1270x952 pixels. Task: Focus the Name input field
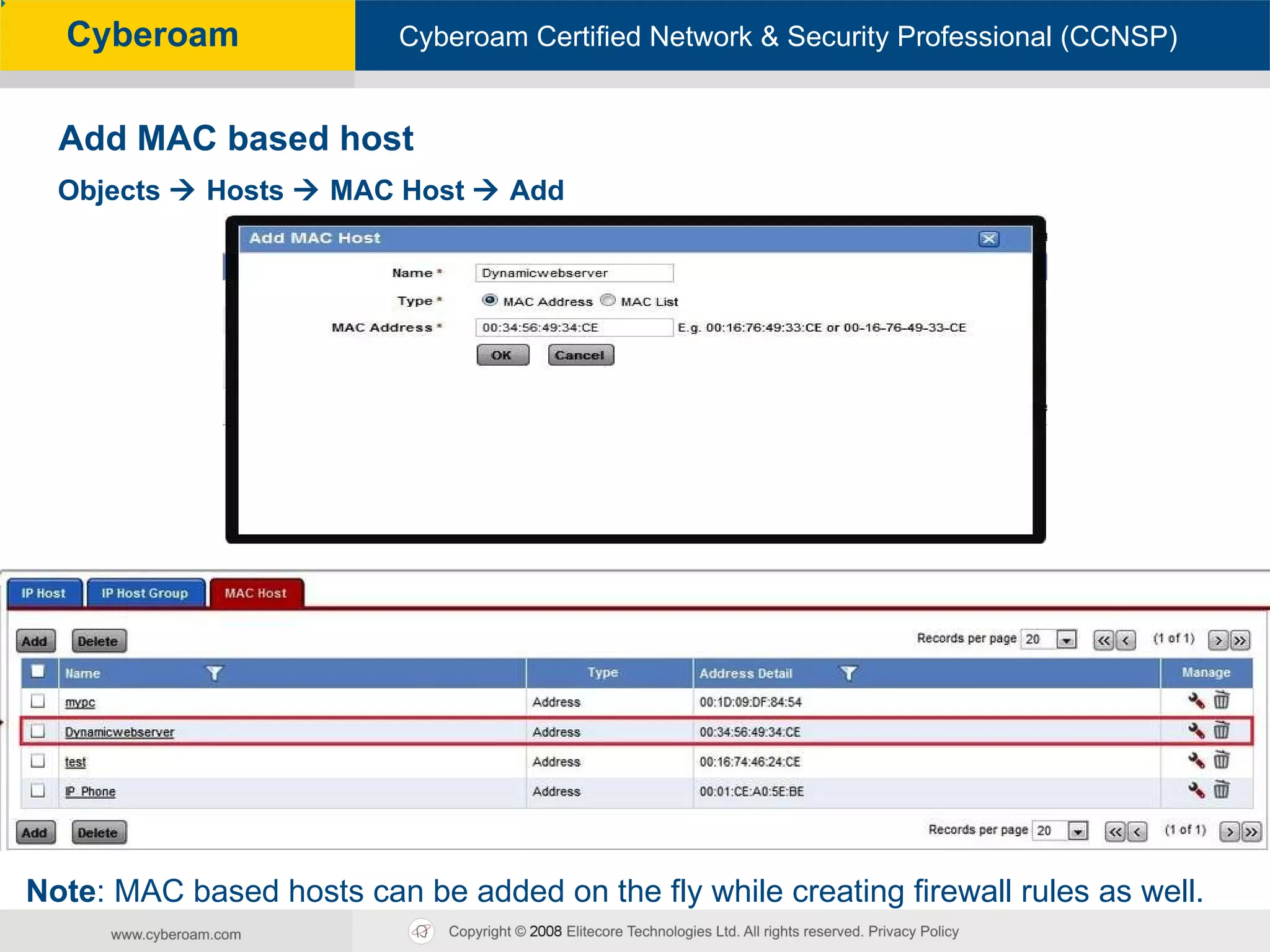(574, 273)
